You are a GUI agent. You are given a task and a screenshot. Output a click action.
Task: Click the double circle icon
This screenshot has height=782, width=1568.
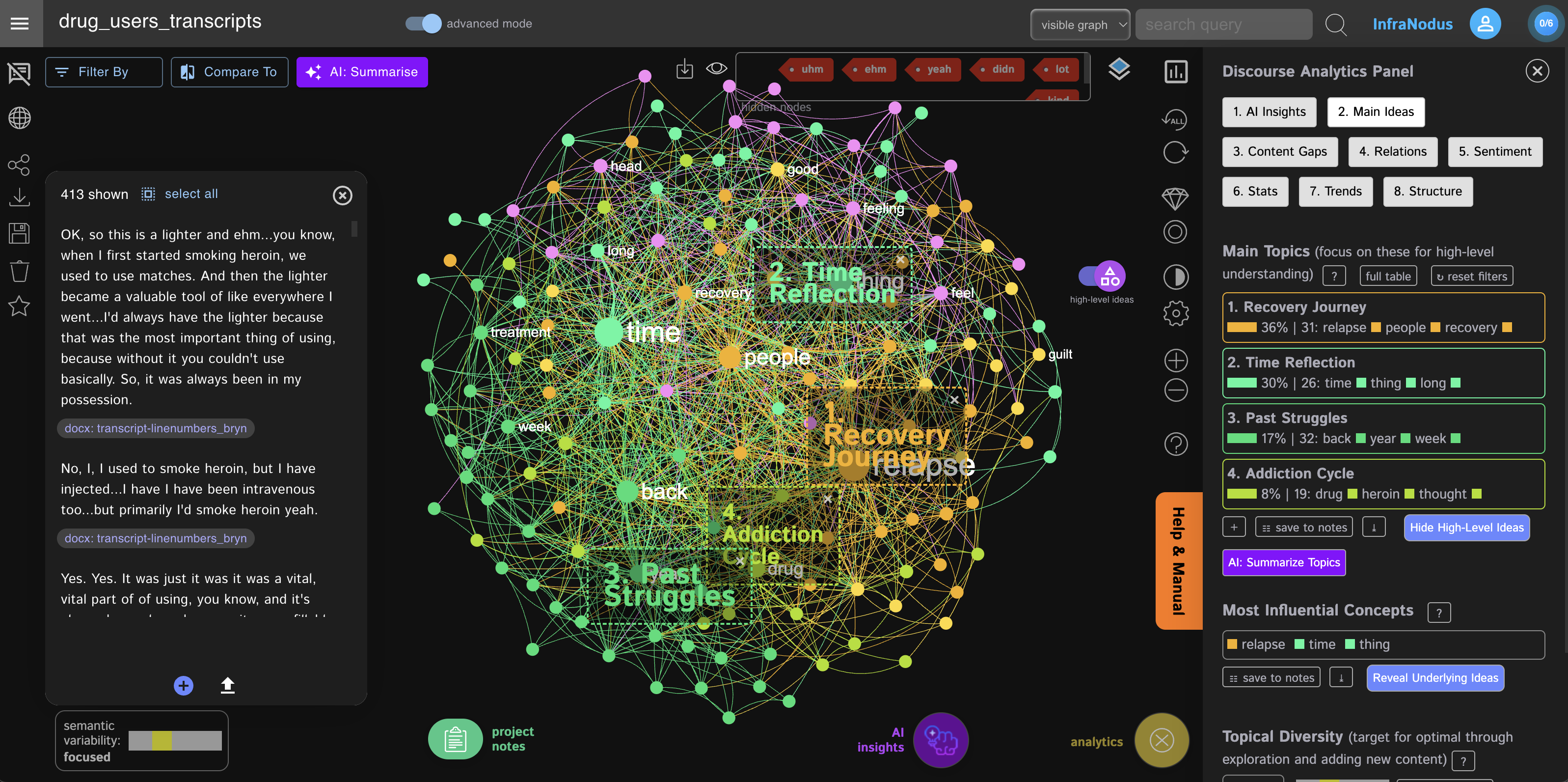coord(1175,232)
